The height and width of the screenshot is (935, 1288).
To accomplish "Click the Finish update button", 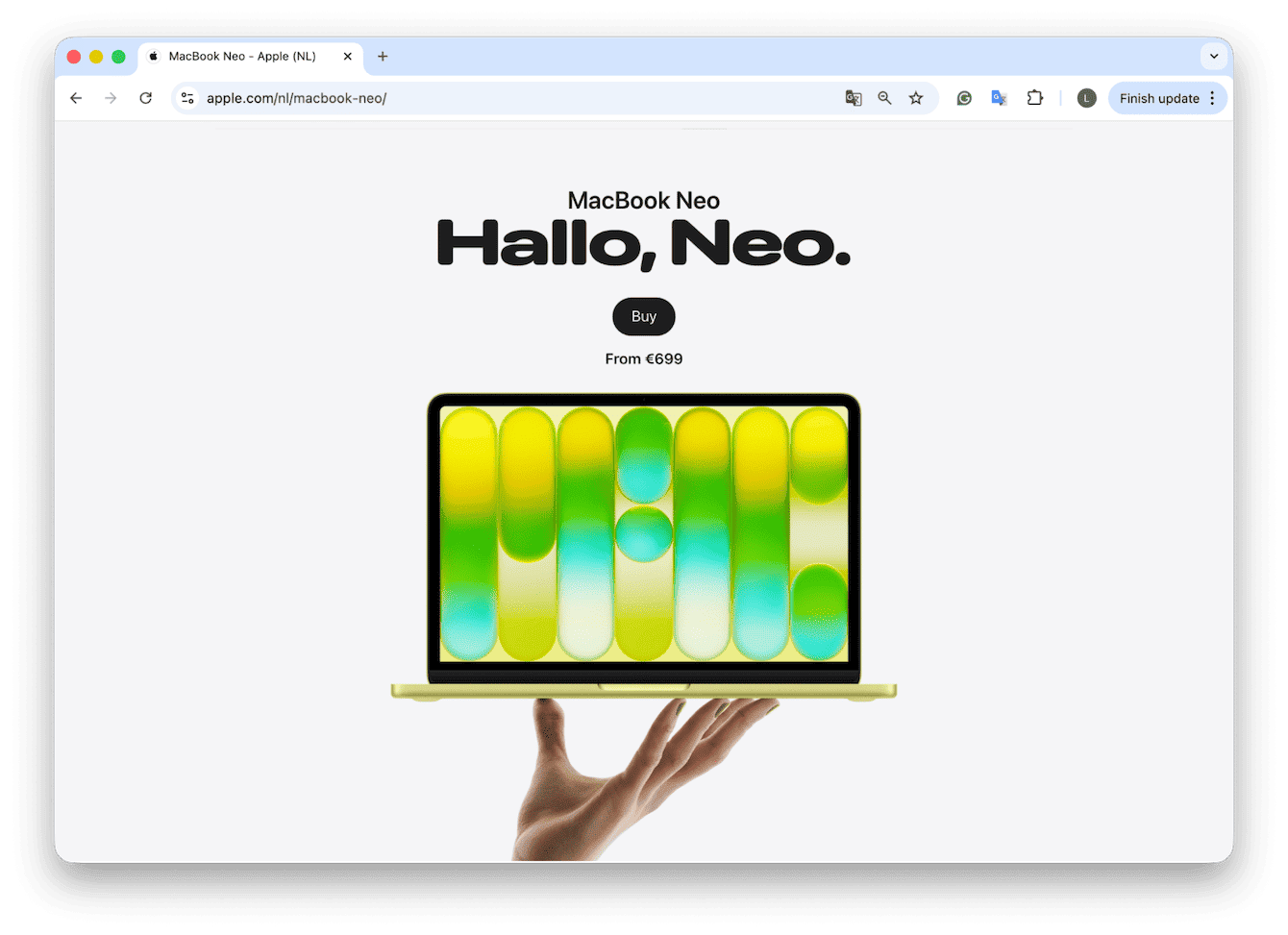I will point(1160,97).
